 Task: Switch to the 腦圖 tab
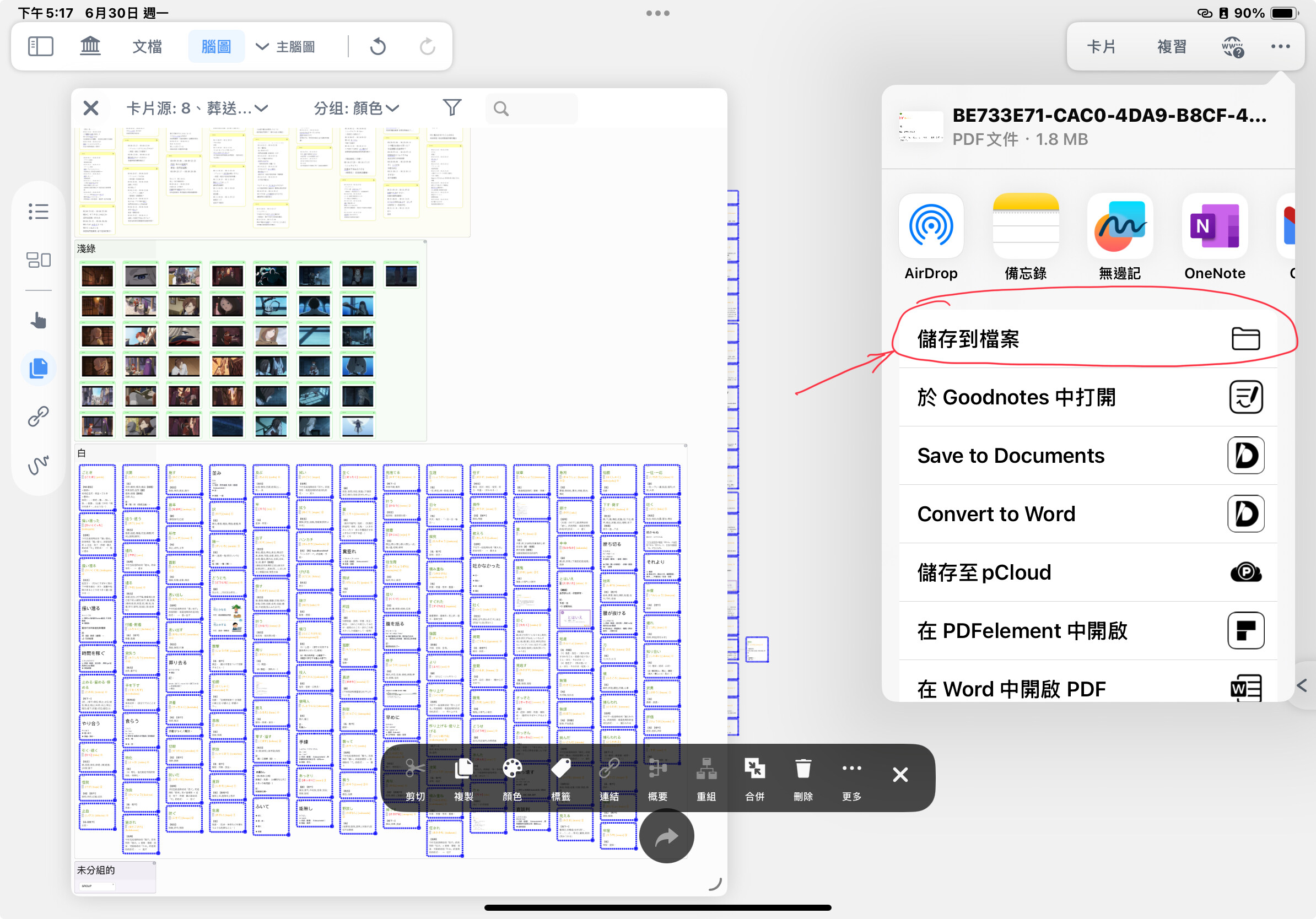coord(216,46)
